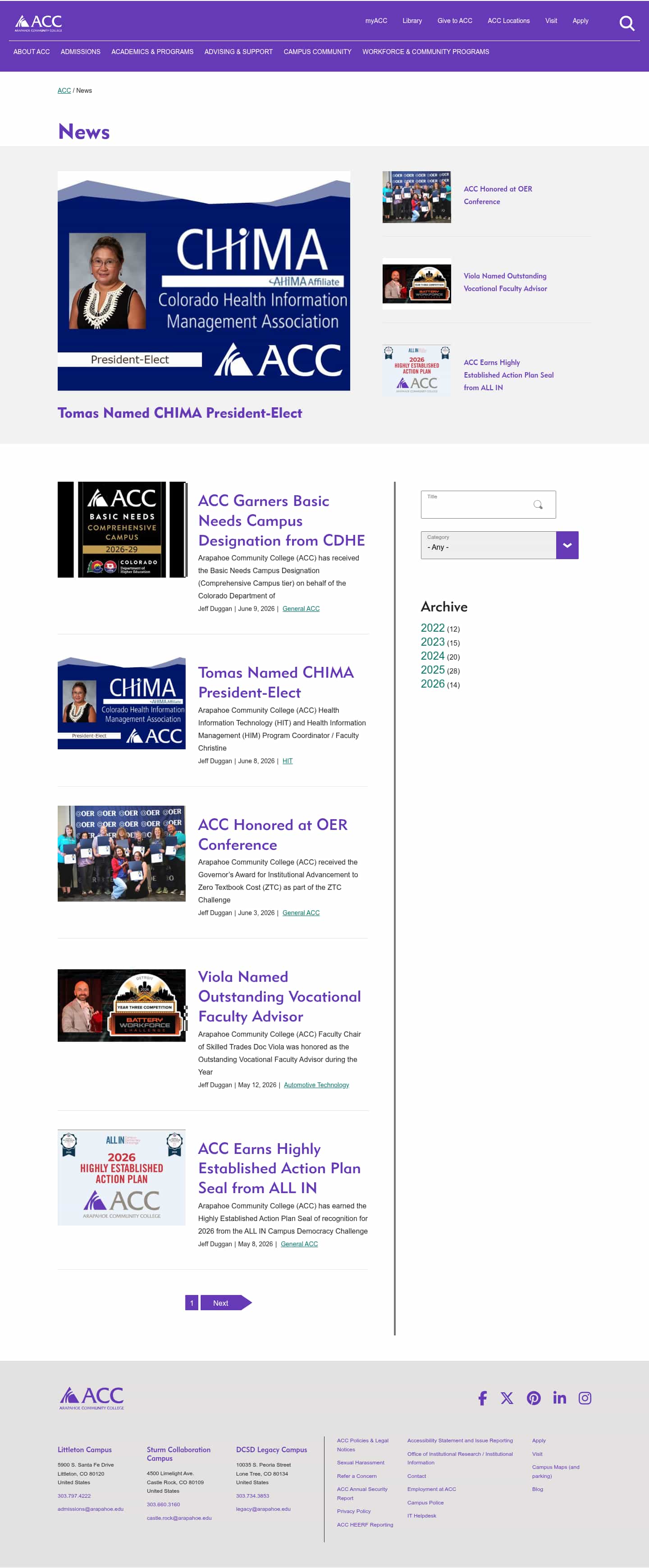Click Give to ACC in the header
The width and height of the screenshot is (649, 1568).
(455, 21)
